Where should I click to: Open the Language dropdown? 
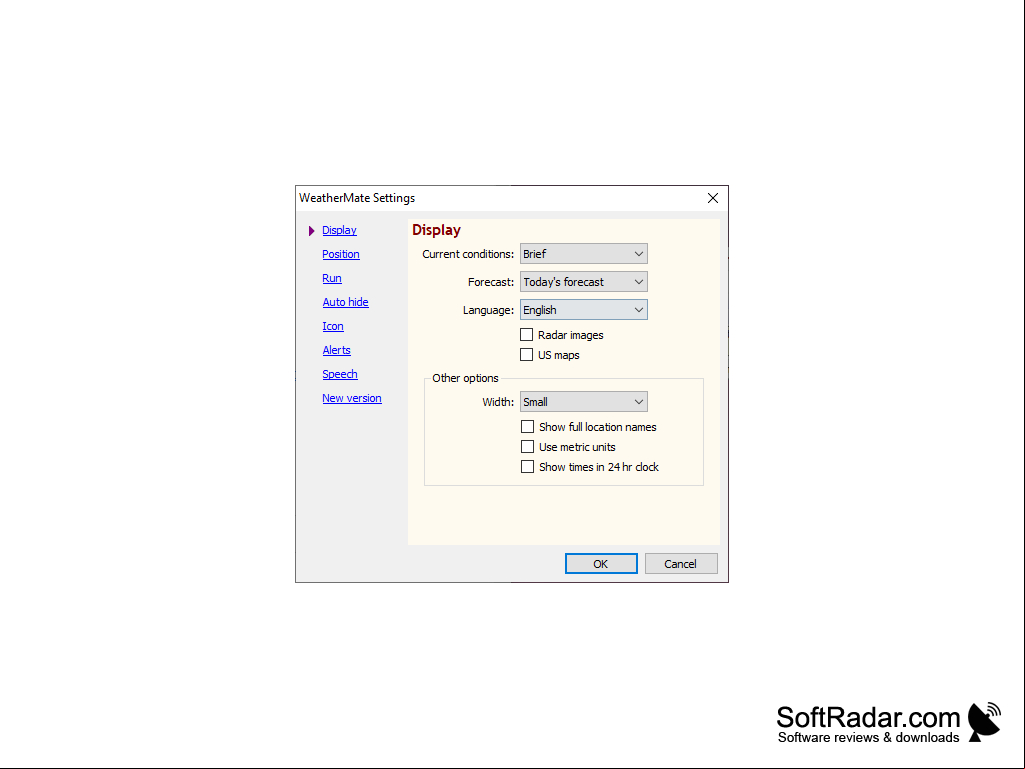pyautogui.click(x=583, y=310)
